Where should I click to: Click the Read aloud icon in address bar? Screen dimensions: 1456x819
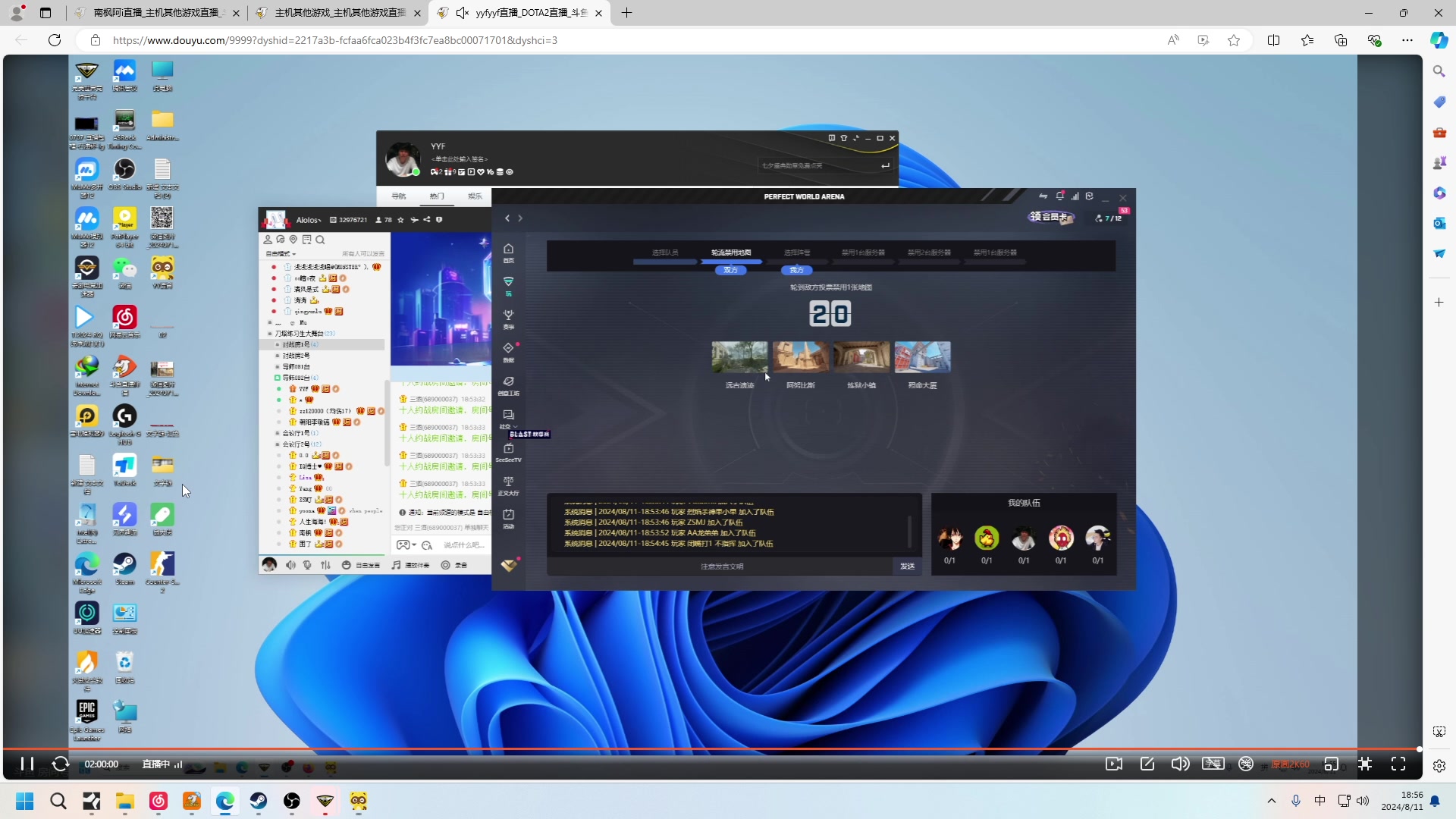tap(1173, 40)
